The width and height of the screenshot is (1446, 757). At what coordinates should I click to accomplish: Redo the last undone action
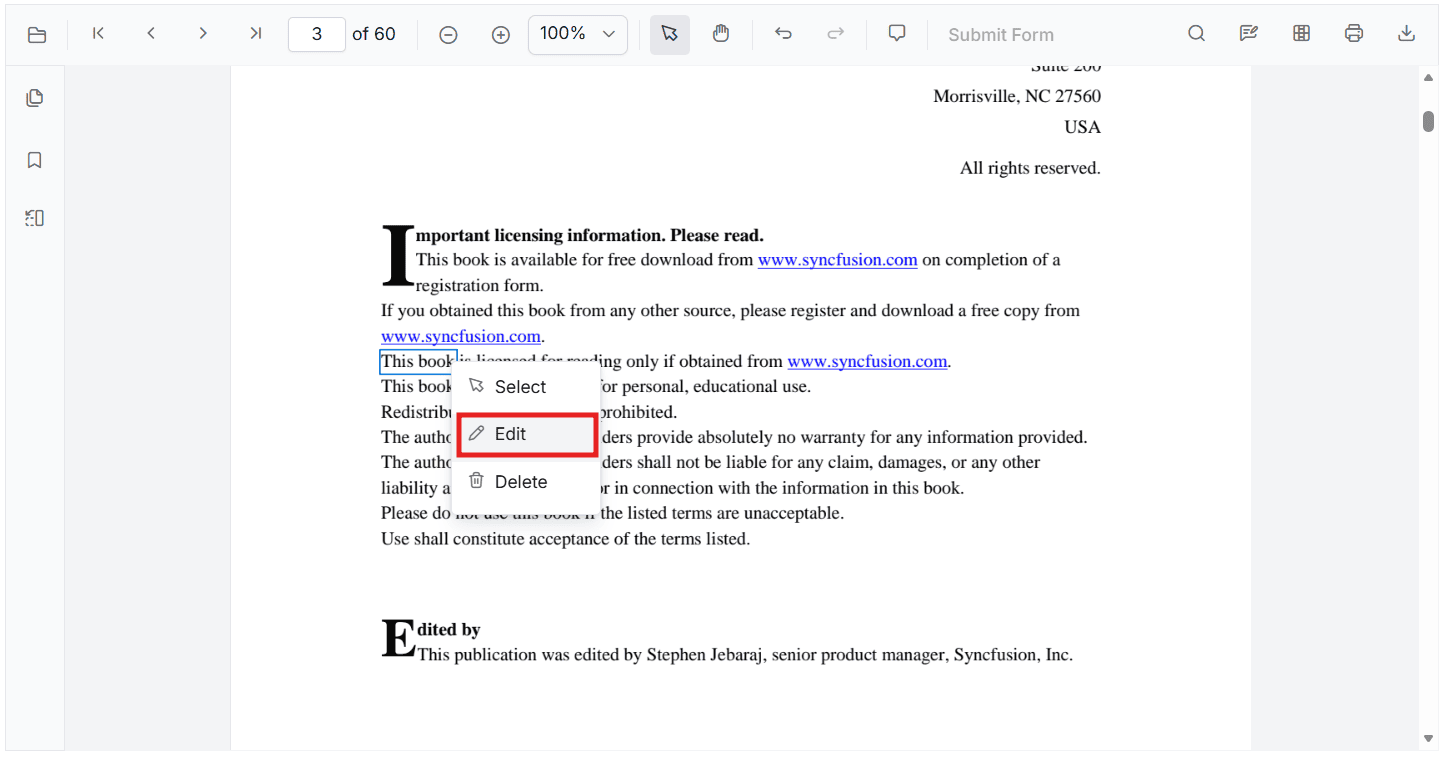tap(836, 34)
